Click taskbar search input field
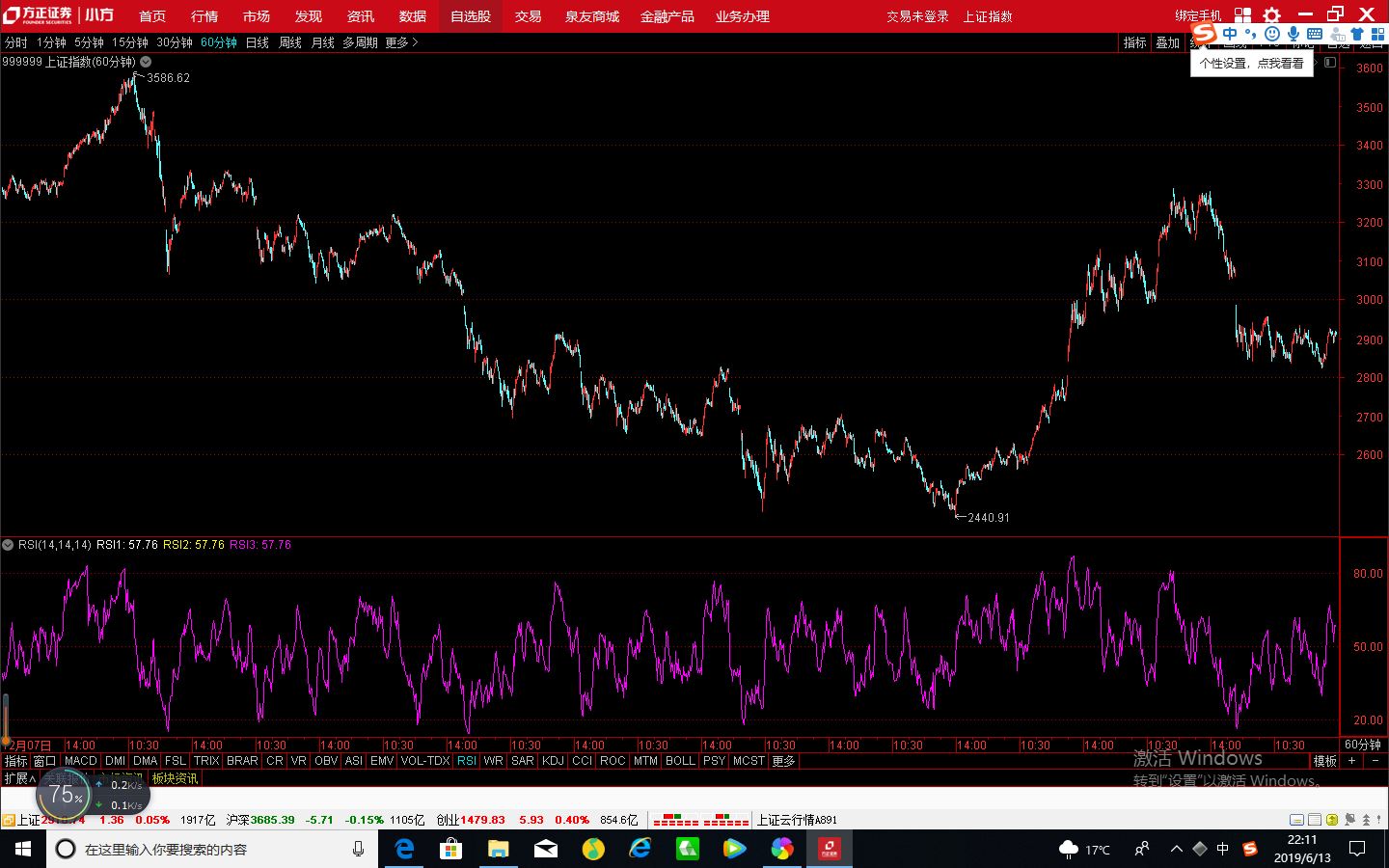 tap(211, 849)
